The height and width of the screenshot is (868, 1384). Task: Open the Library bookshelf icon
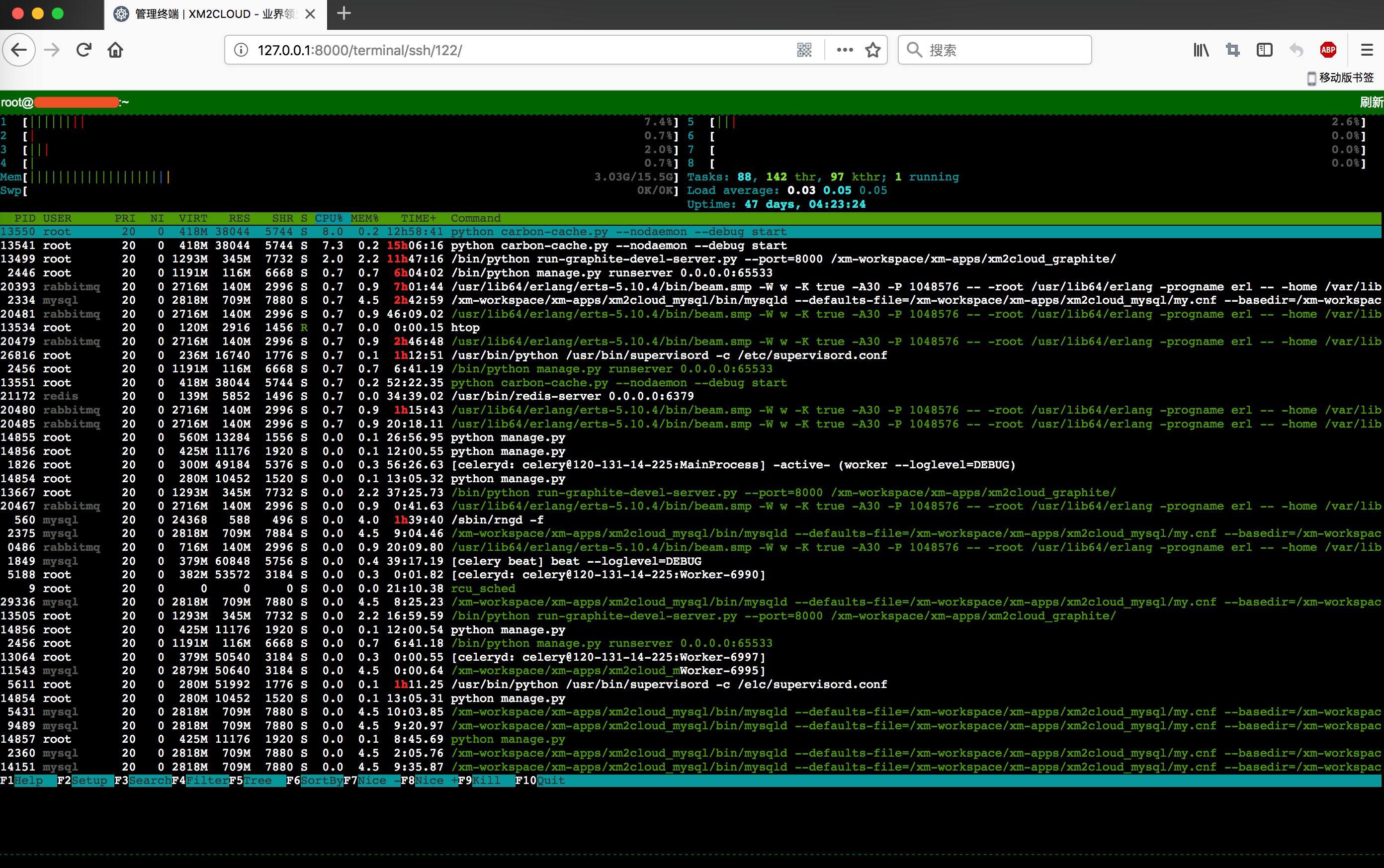1201,50
